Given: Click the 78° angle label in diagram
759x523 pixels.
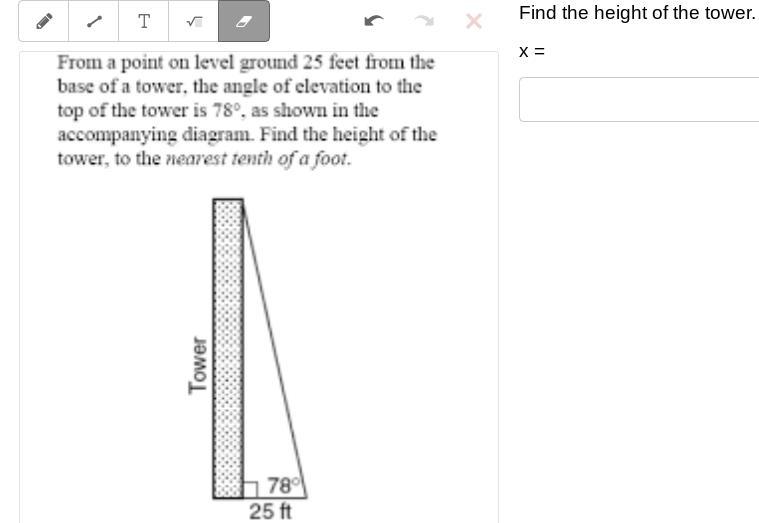Looking at the screenshot, I should coord(285,485).
